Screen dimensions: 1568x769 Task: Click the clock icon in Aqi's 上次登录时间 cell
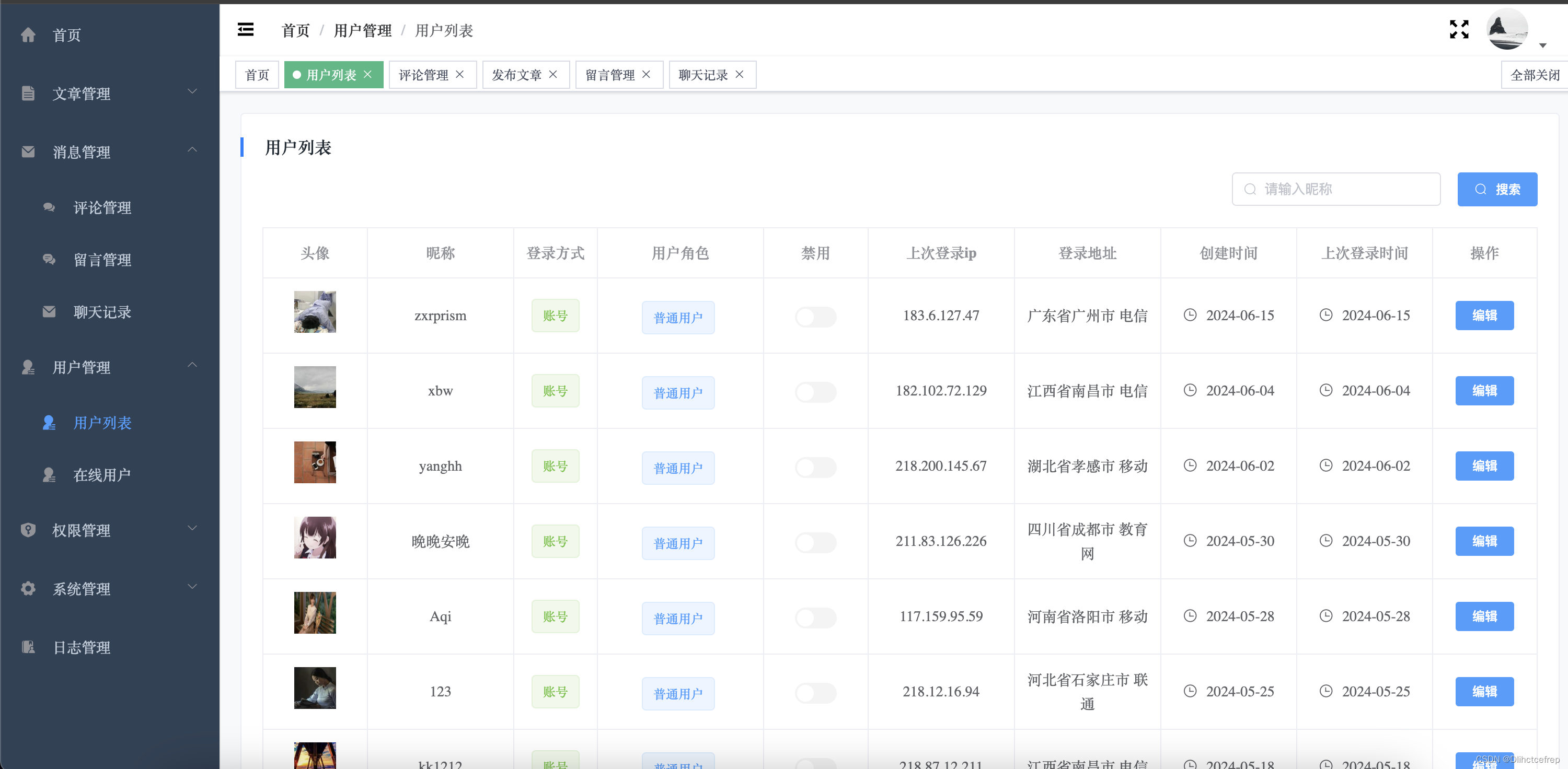1325,616
